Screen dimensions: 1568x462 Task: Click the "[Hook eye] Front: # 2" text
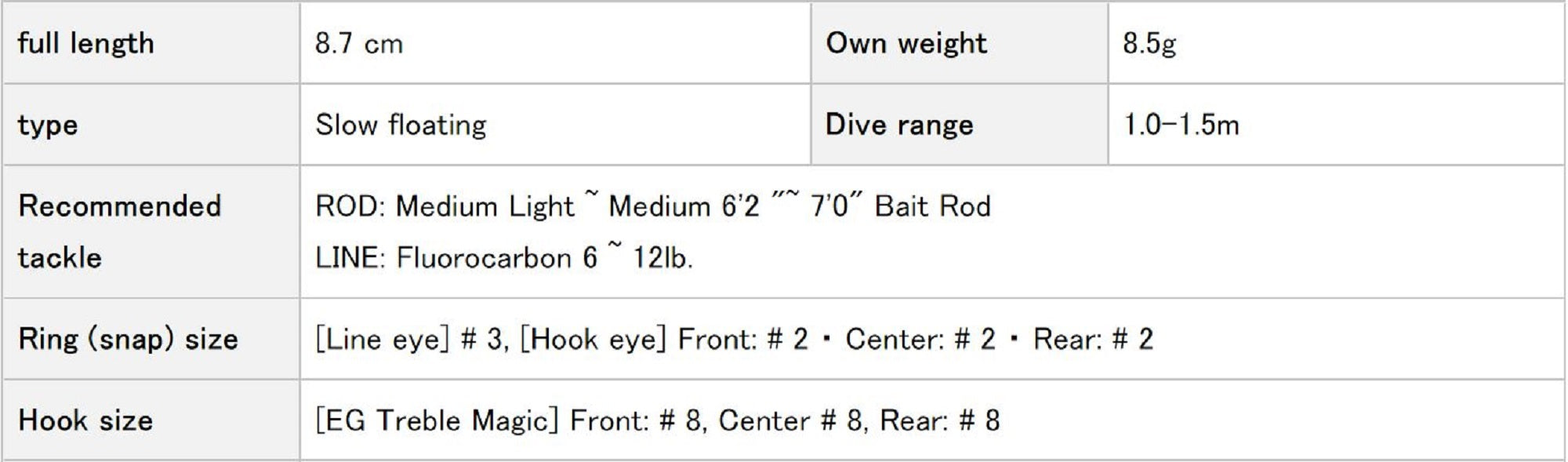click(664, 339)
